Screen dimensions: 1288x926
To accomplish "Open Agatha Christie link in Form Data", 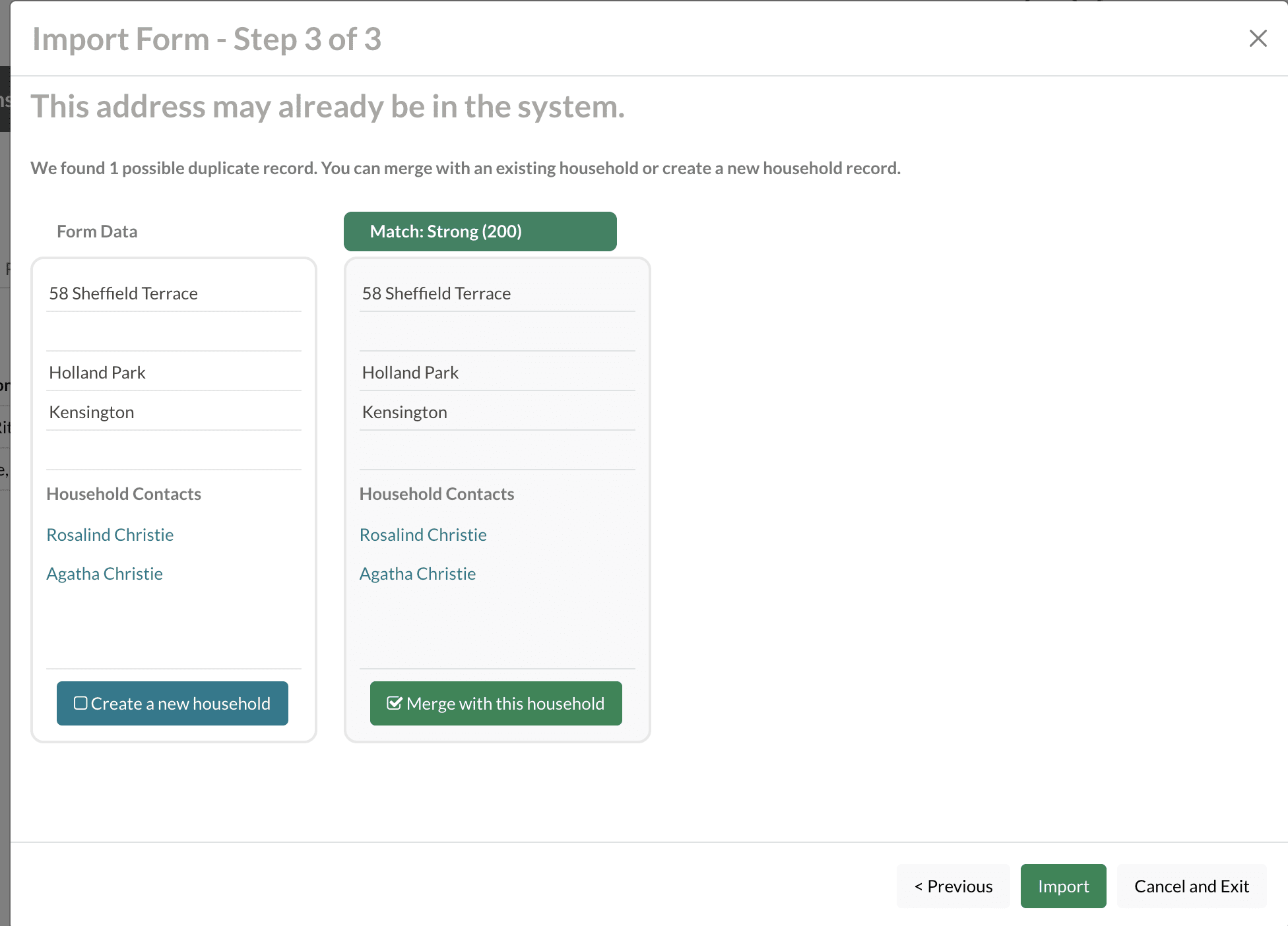I will coord(104,574).
